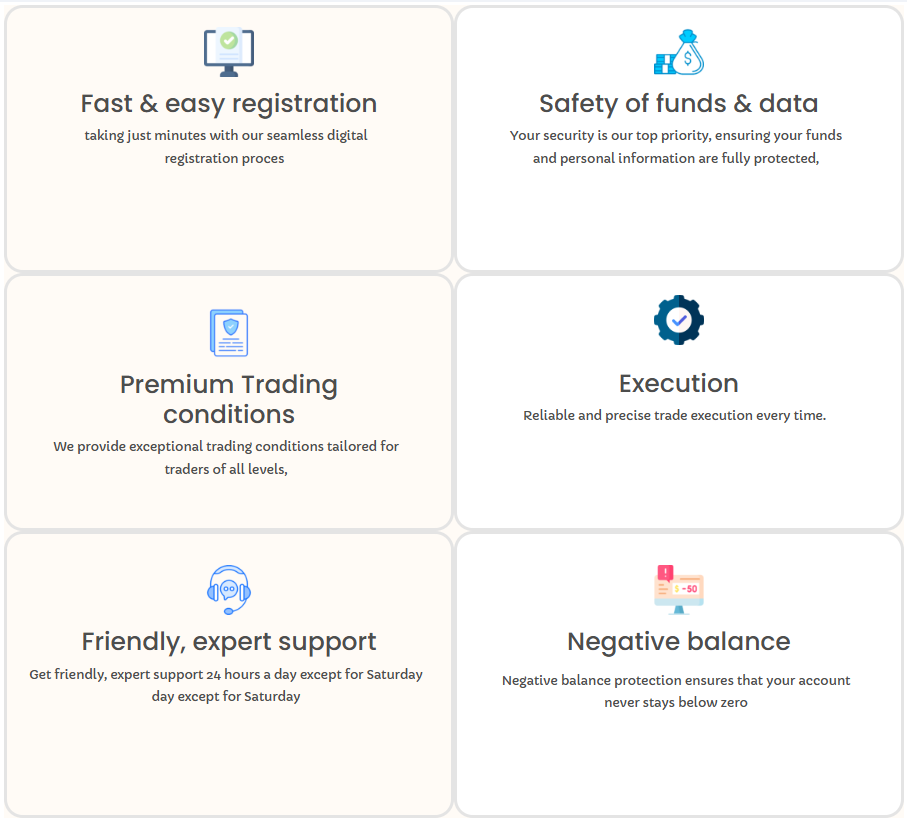Click the security top priority description text

tap(676, 146)
